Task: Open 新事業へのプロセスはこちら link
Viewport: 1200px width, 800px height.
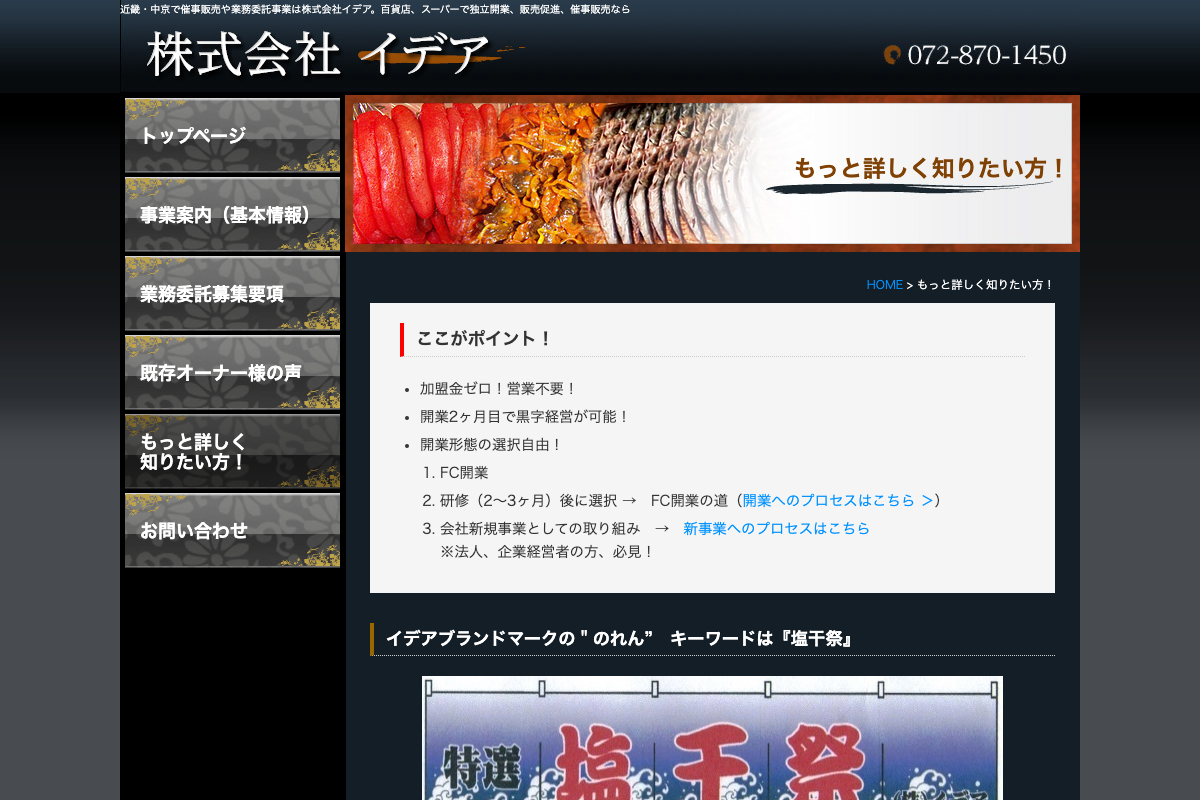Action: (x=776, y=528)
